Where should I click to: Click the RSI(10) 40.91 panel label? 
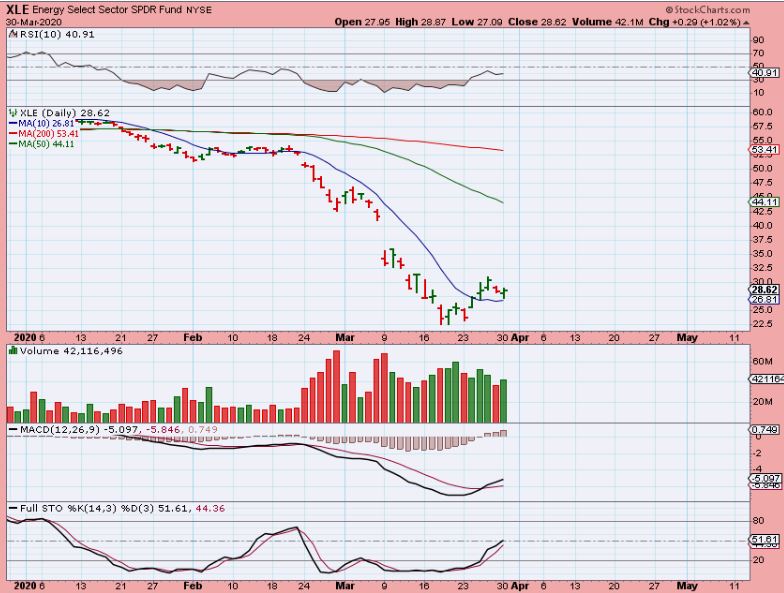(x=57, y=34)
